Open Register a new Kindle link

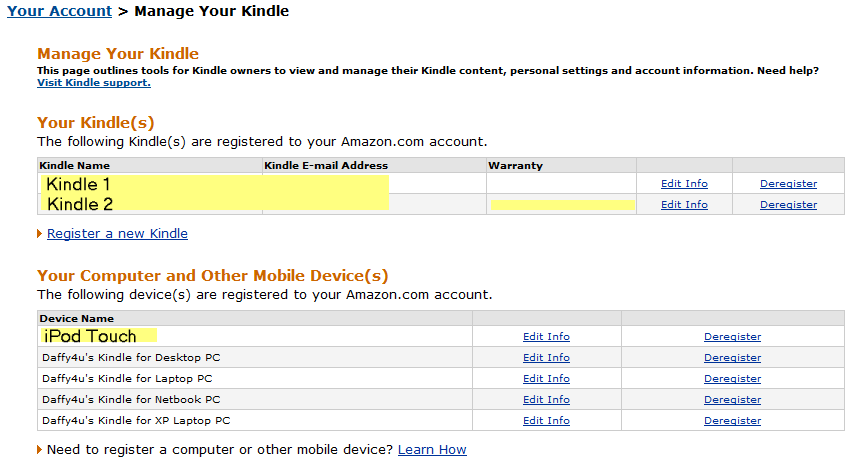click(117, 234)
